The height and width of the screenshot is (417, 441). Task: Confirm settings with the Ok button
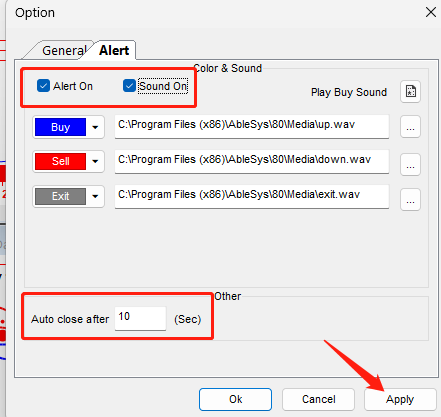[235, 399]
